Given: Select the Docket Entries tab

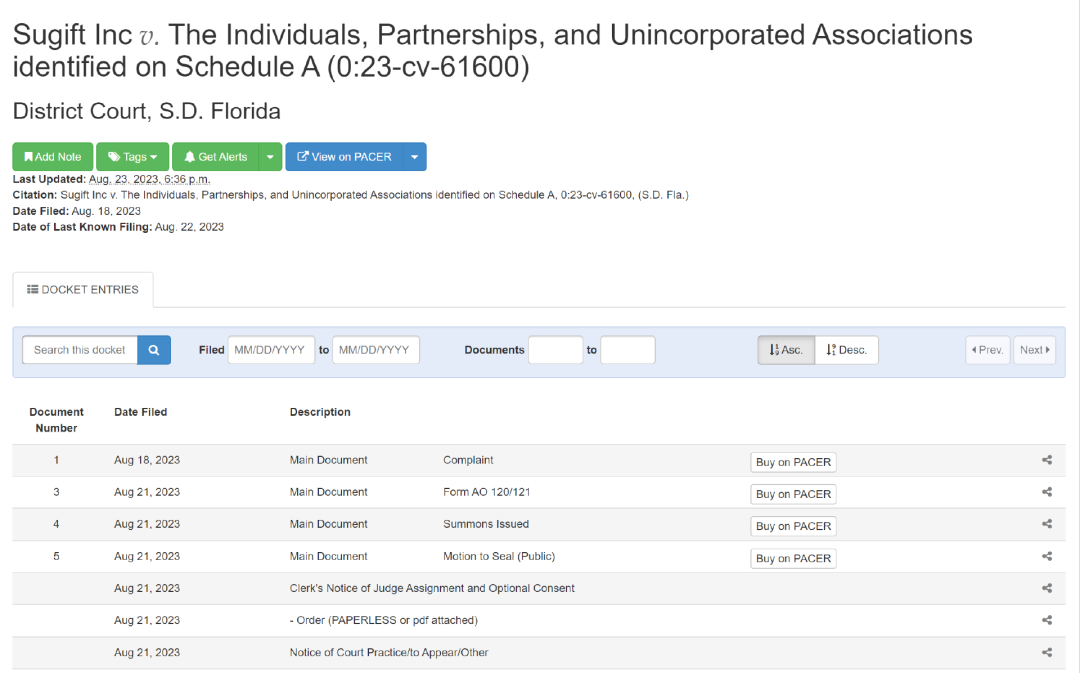Looking at the screenshot, I should pyautogui.click(x=83, y=290).
